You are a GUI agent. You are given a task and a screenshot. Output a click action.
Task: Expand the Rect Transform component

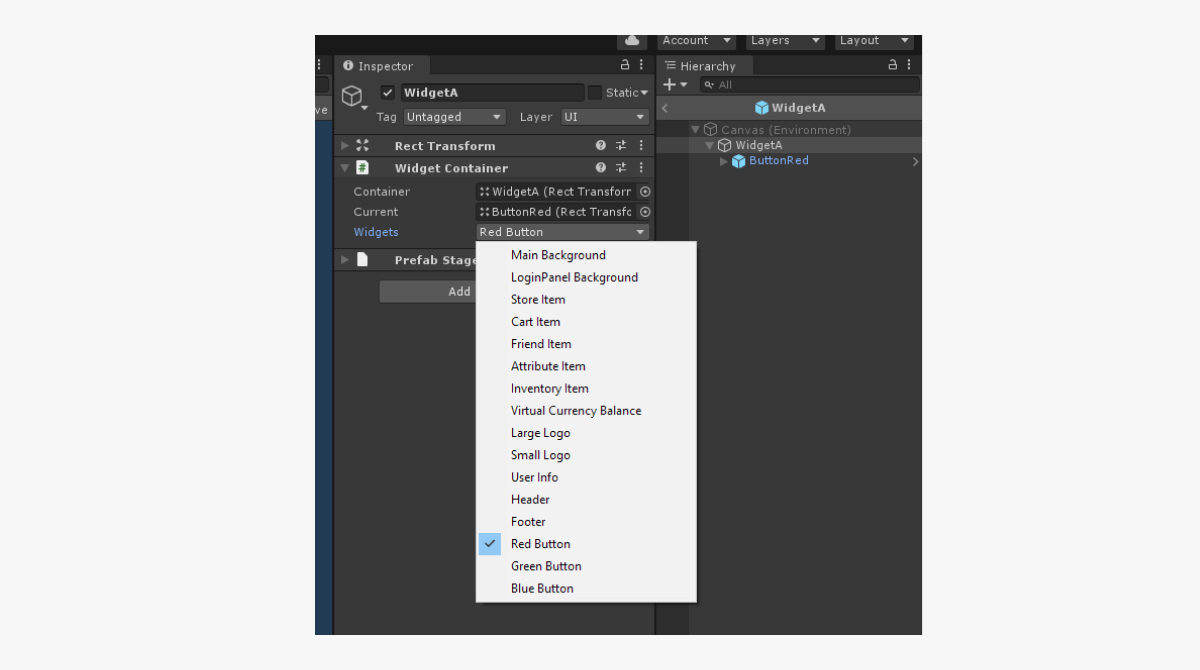coord(345,145)
